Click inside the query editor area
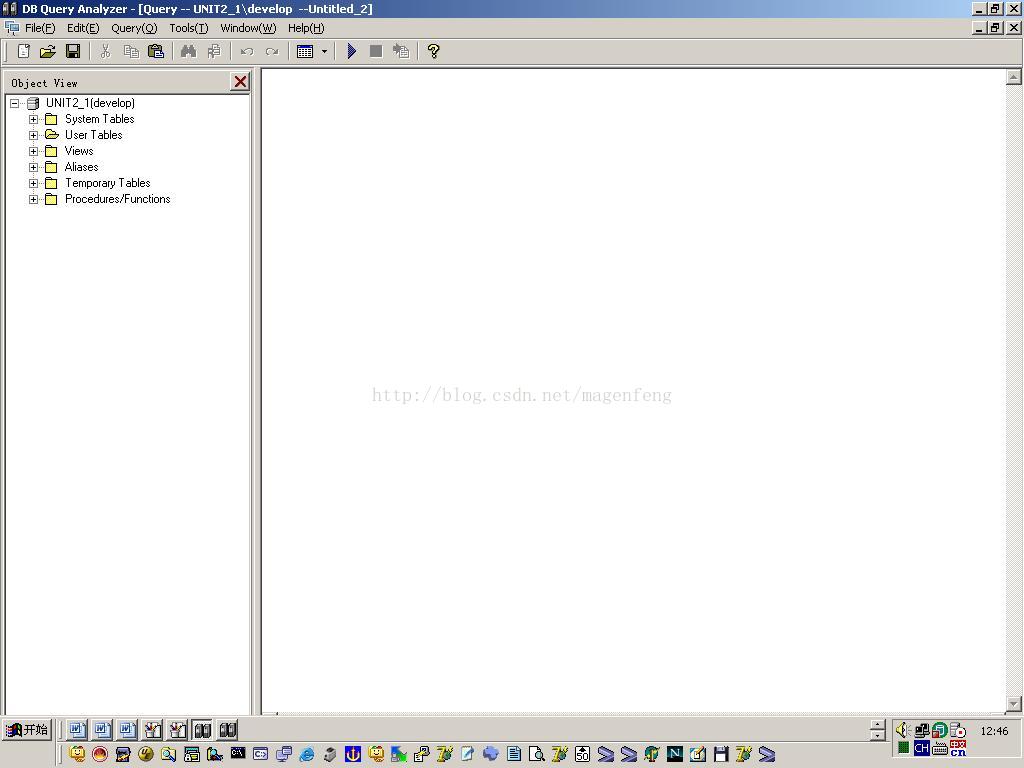Image resolution: width=1024 pixels, height=768 pixels. 633,391
